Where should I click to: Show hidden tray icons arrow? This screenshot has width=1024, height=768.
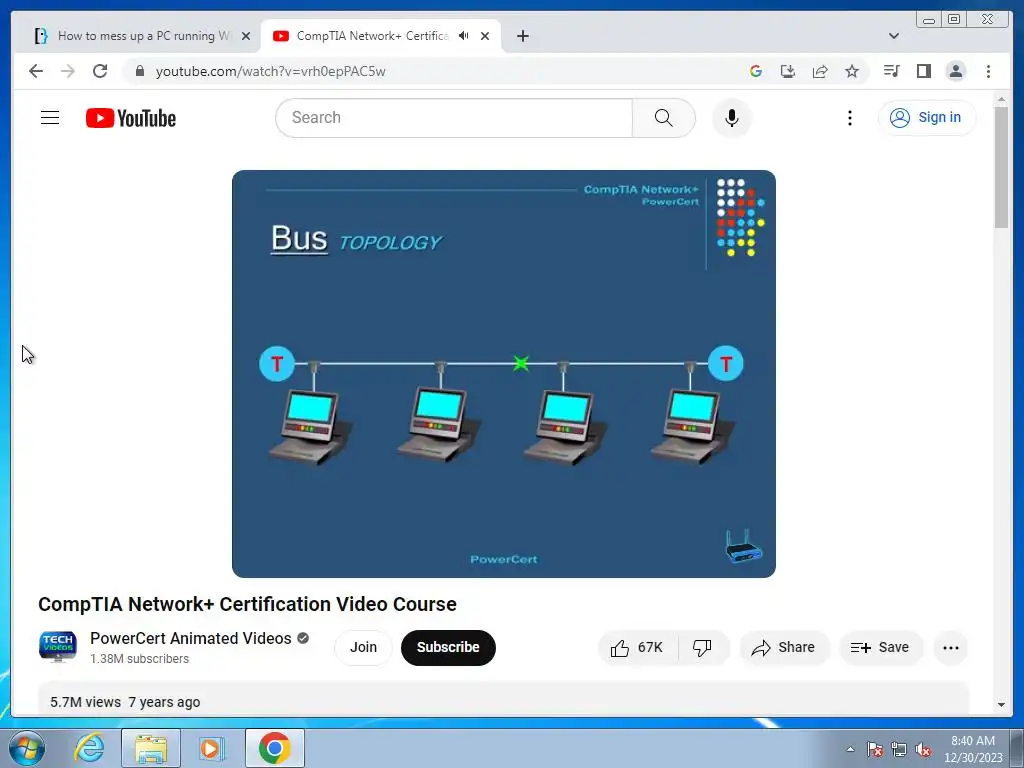(850, 749)
